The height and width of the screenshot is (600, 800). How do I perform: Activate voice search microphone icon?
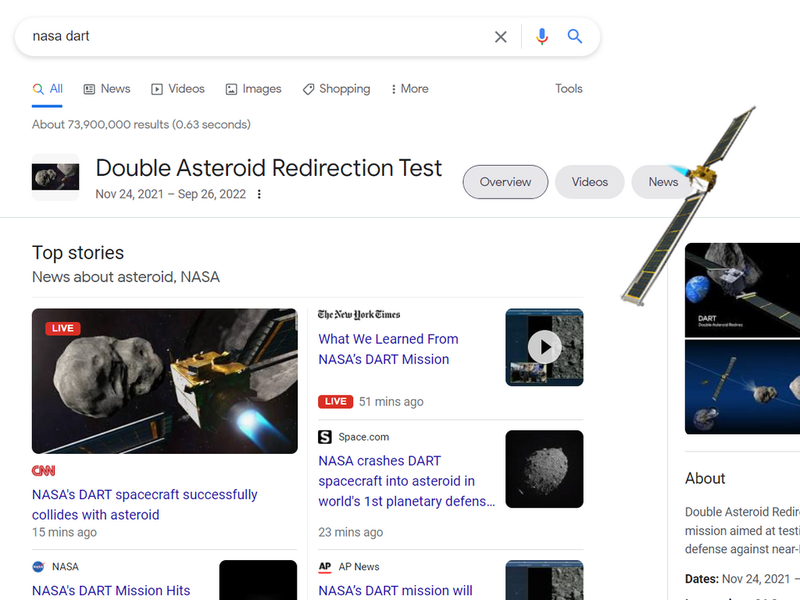pos(542,37)
